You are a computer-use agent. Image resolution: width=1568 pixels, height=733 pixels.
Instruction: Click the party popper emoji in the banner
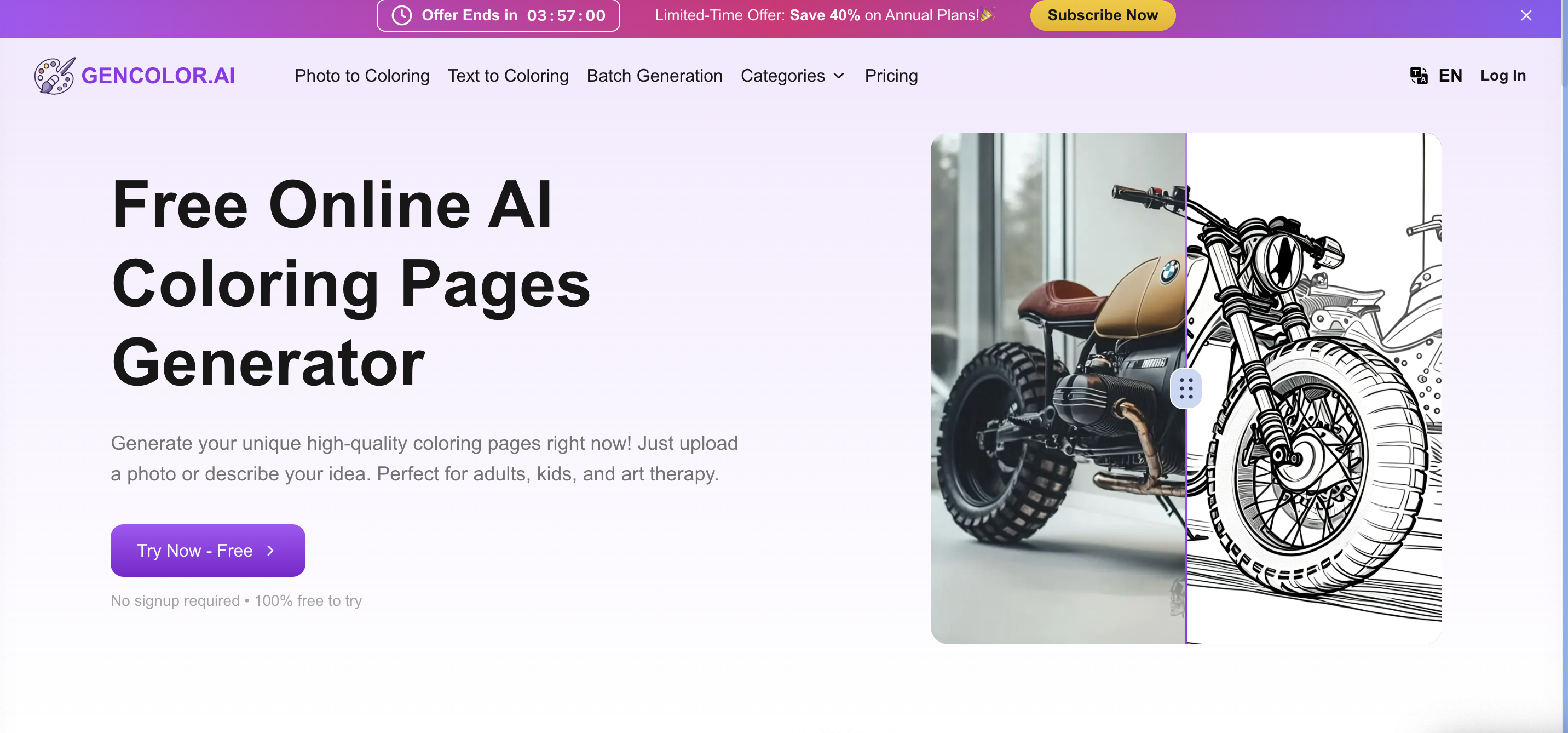[x=988, y=15]
